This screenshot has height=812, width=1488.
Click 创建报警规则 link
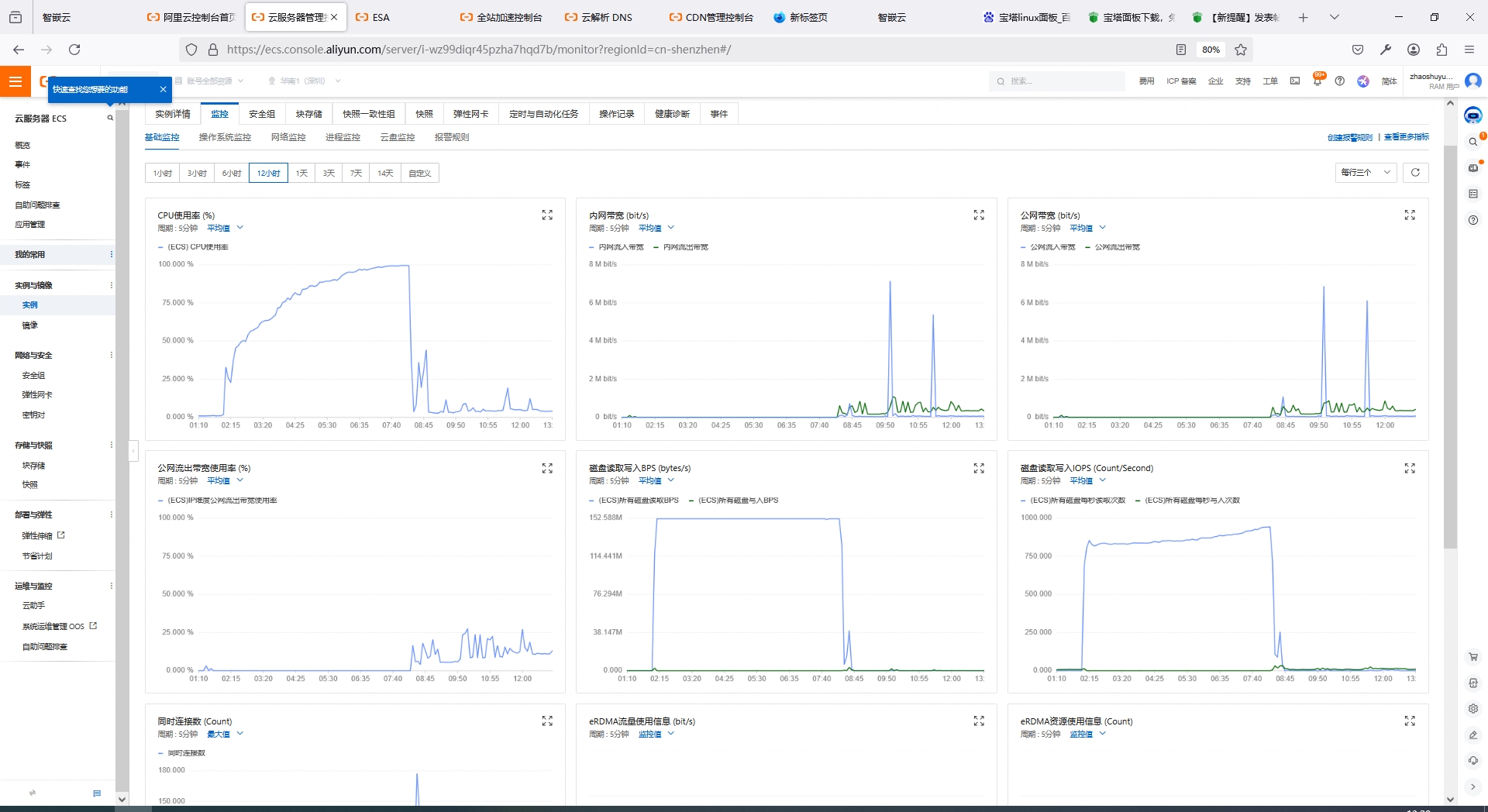[x=1349, y=137]
